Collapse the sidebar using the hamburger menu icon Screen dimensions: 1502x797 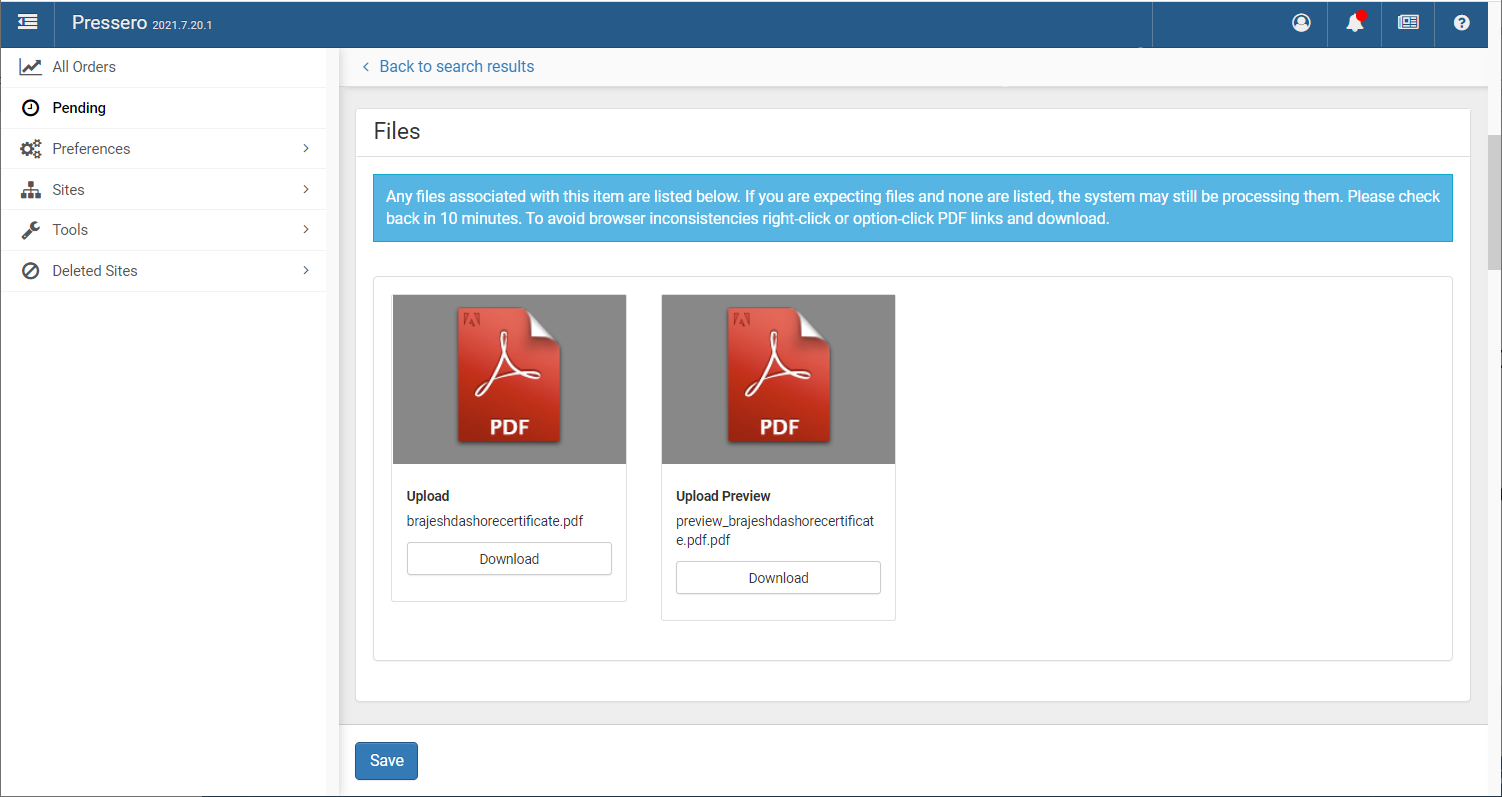click(28, 22)
